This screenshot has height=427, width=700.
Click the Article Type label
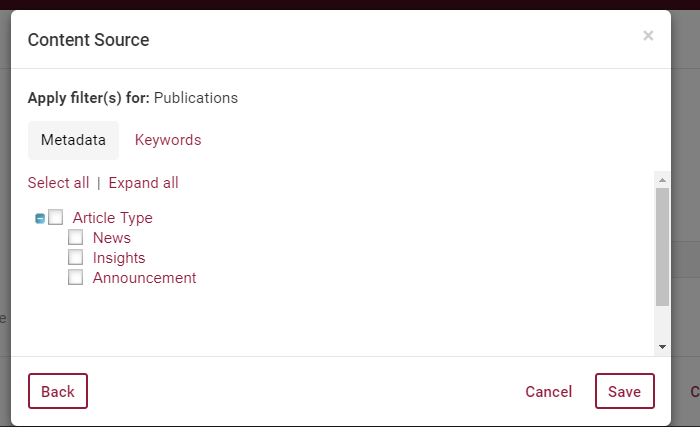(113, 218)
